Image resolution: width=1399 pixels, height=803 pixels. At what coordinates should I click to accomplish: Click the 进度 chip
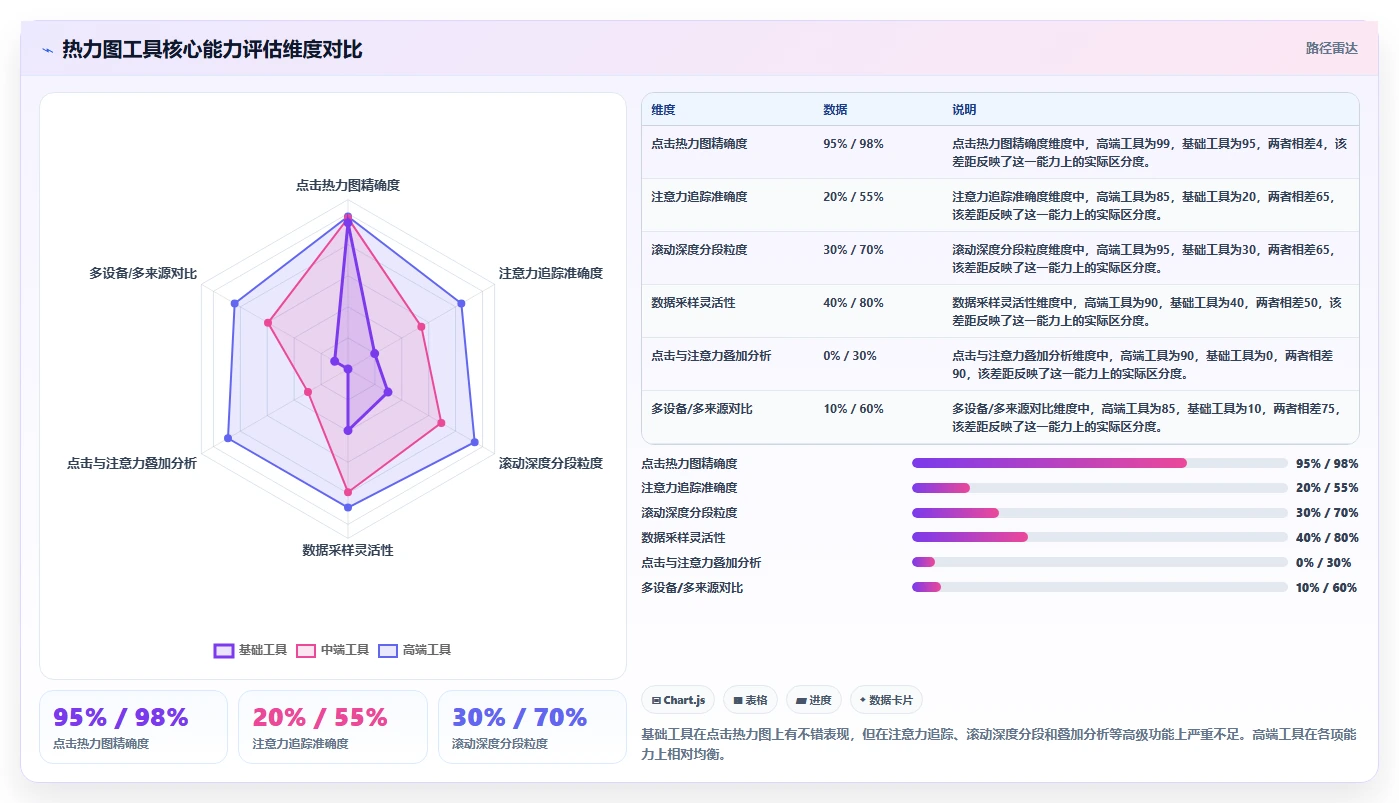(814, 700)
